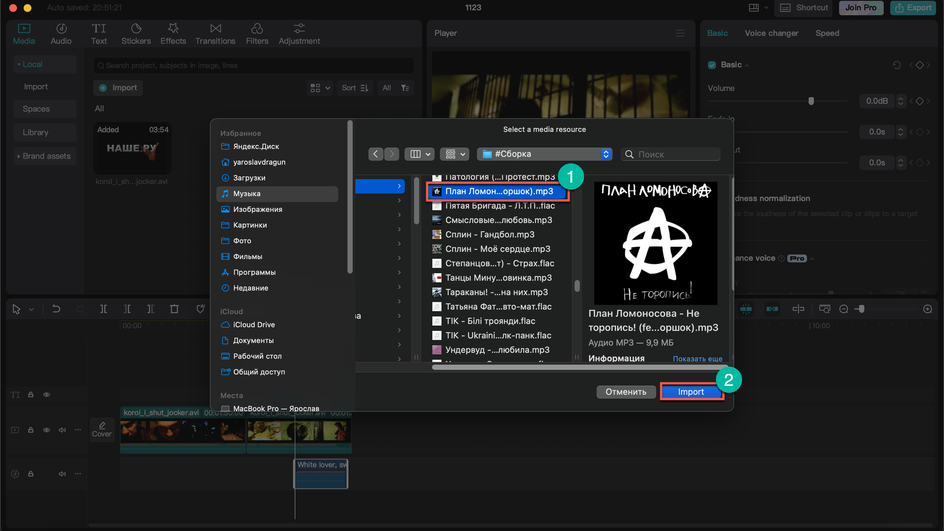
Task: Open the Sort dropdown in media panel
Action: (355, 88)
